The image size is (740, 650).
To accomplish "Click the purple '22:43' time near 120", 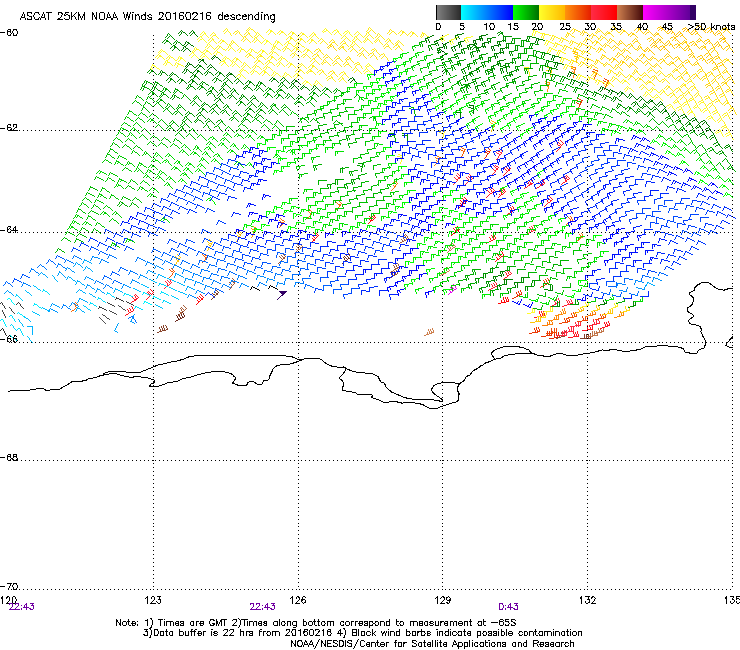I will click(22, 607).
